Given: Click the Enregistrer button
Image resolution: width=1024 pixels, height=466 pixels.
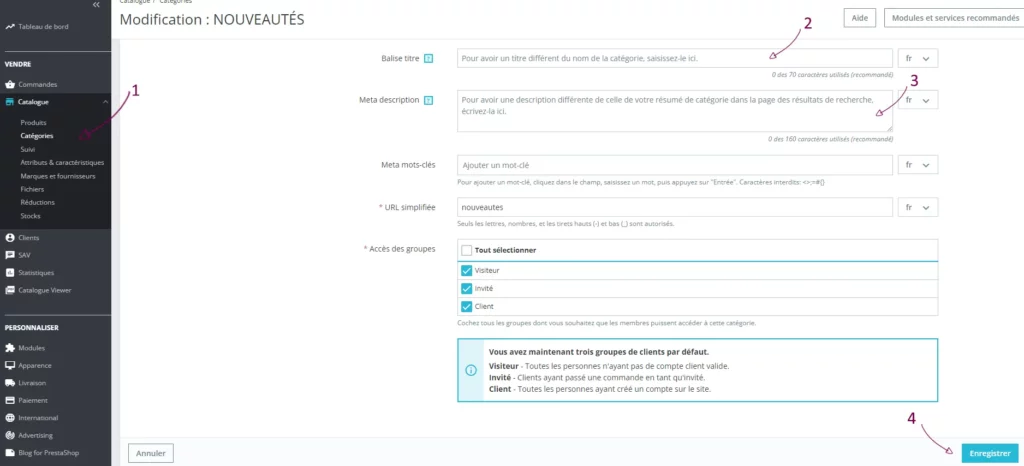Looking at the screenshot, I should pyautogui.click(x=989, y=453).
